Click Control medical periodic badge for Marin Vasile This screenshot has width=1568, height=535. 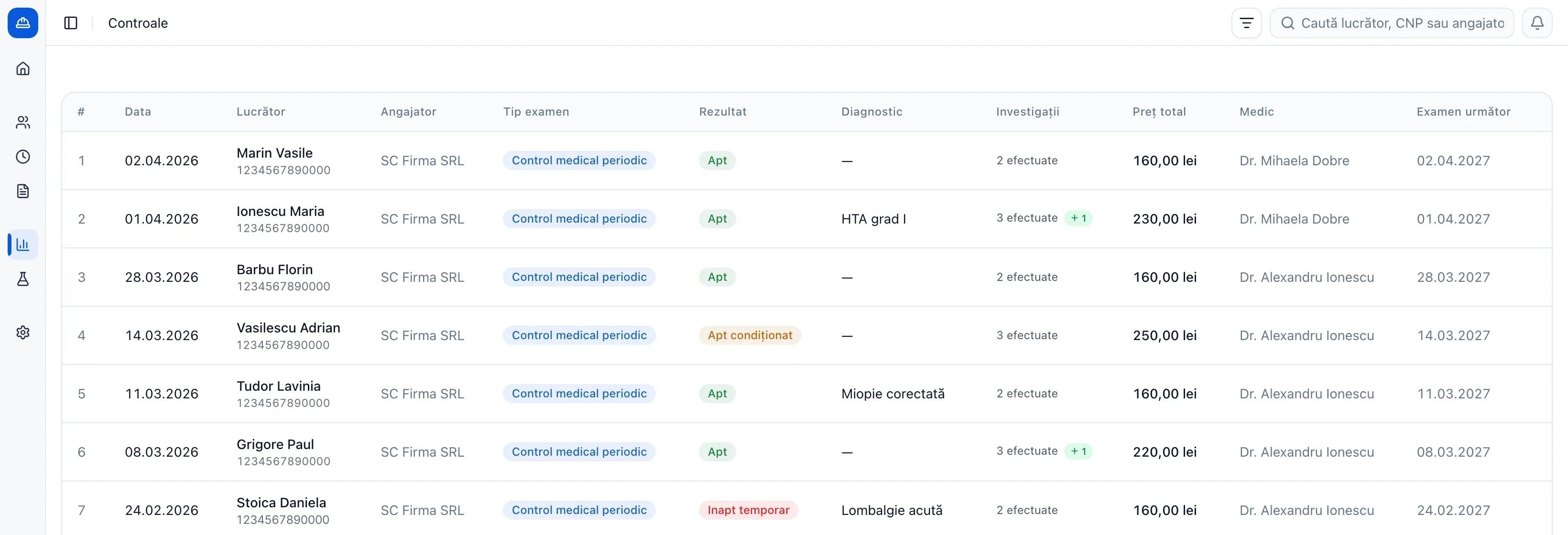pyautogui.click(x=579, y=160)
